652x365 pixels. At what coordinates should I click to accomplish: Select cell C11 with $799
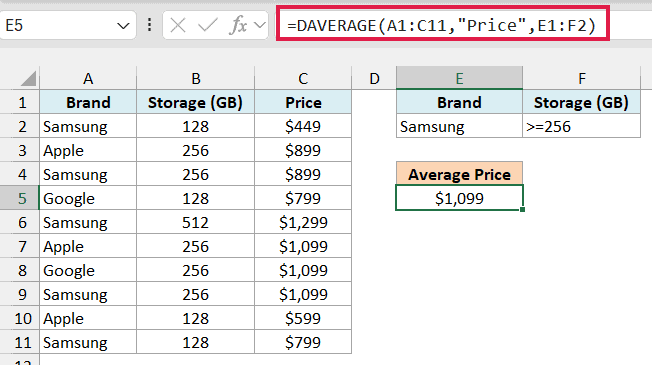click(303, 343)
